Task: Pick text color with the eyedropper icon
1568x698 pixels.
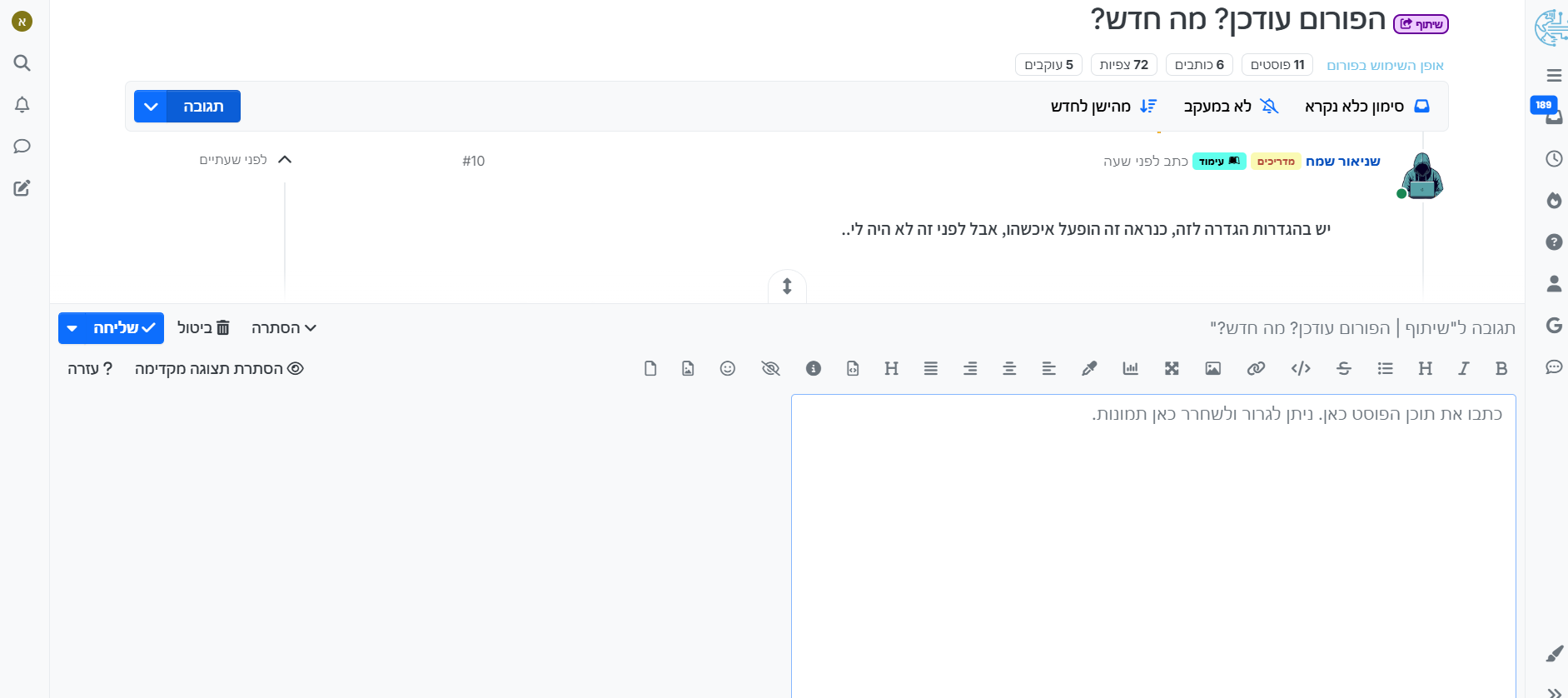Action: [x=1089, y=368]
